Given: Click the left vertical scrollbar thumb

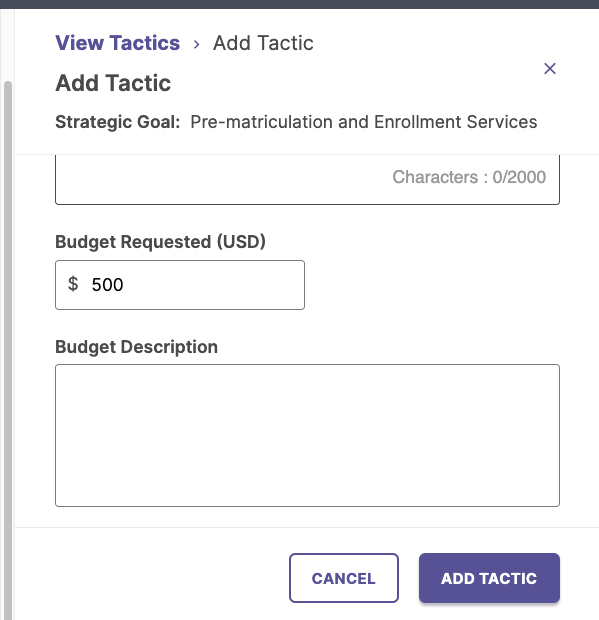Looking at the screenshot, I should point(8,348).
